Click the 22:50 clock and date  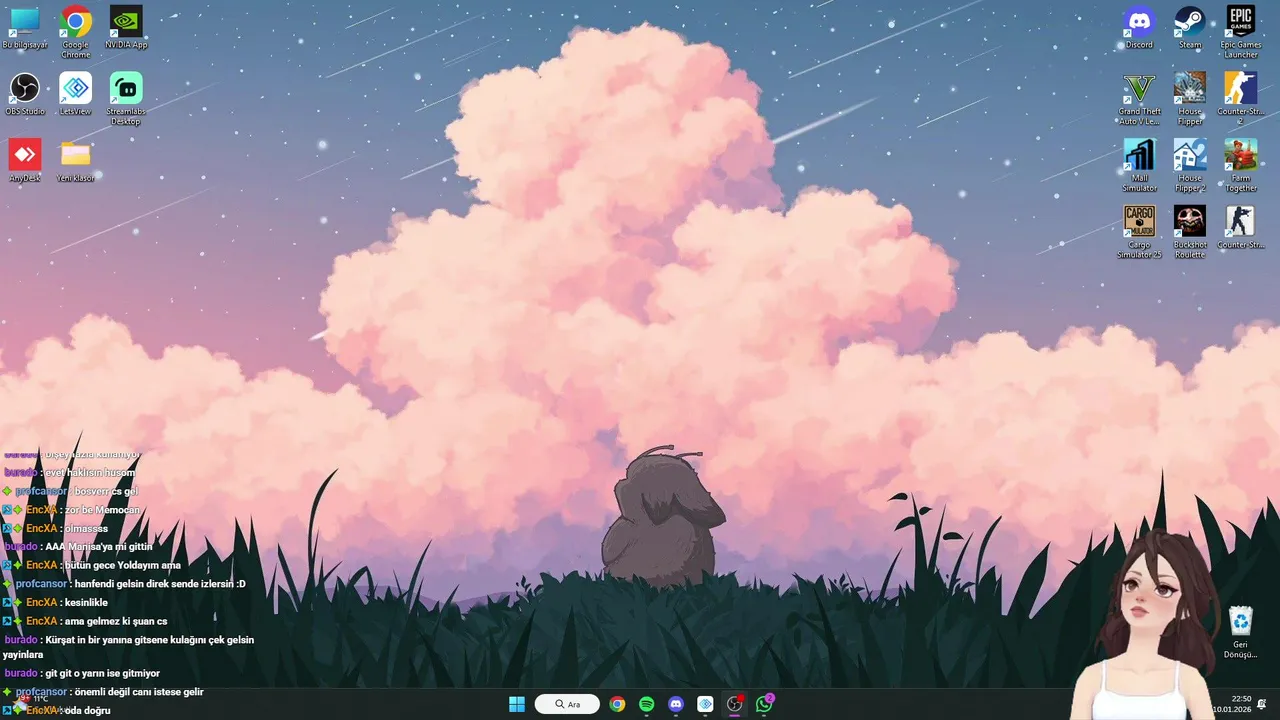coord(1232,704)
